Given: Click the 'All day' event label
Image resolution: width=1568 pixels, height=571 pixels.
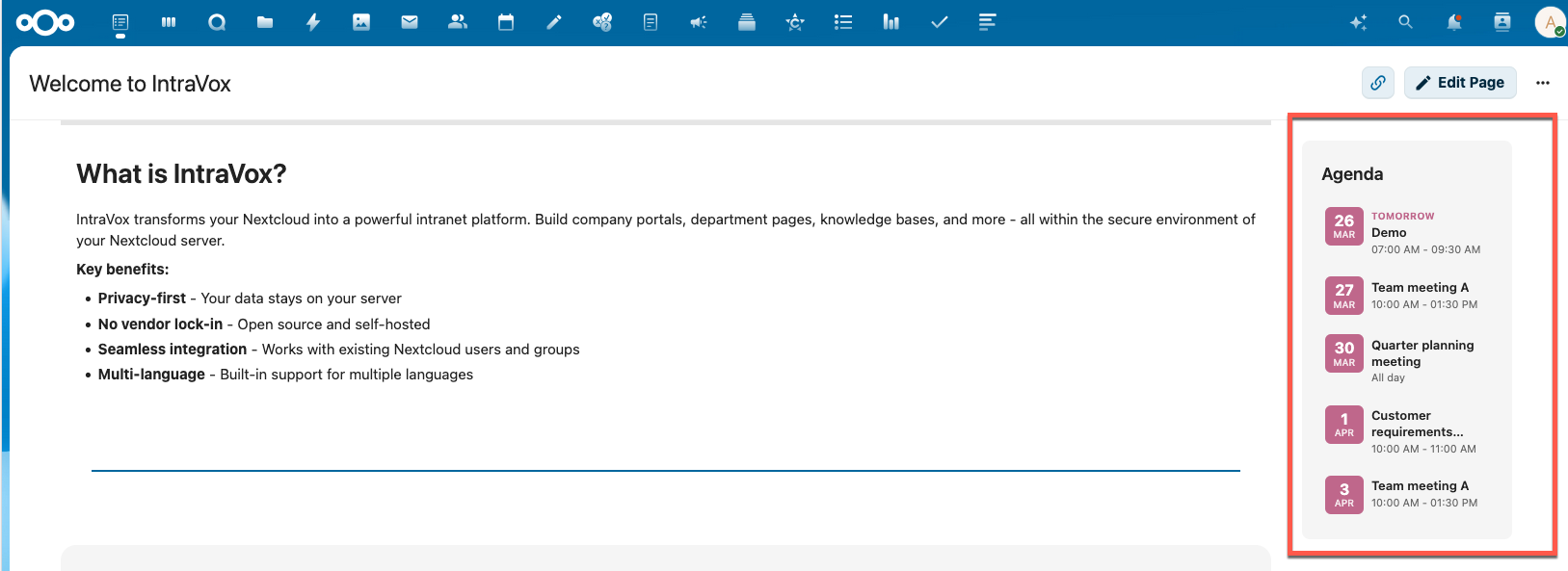Looking at the screenshot, I should 1388,377.
